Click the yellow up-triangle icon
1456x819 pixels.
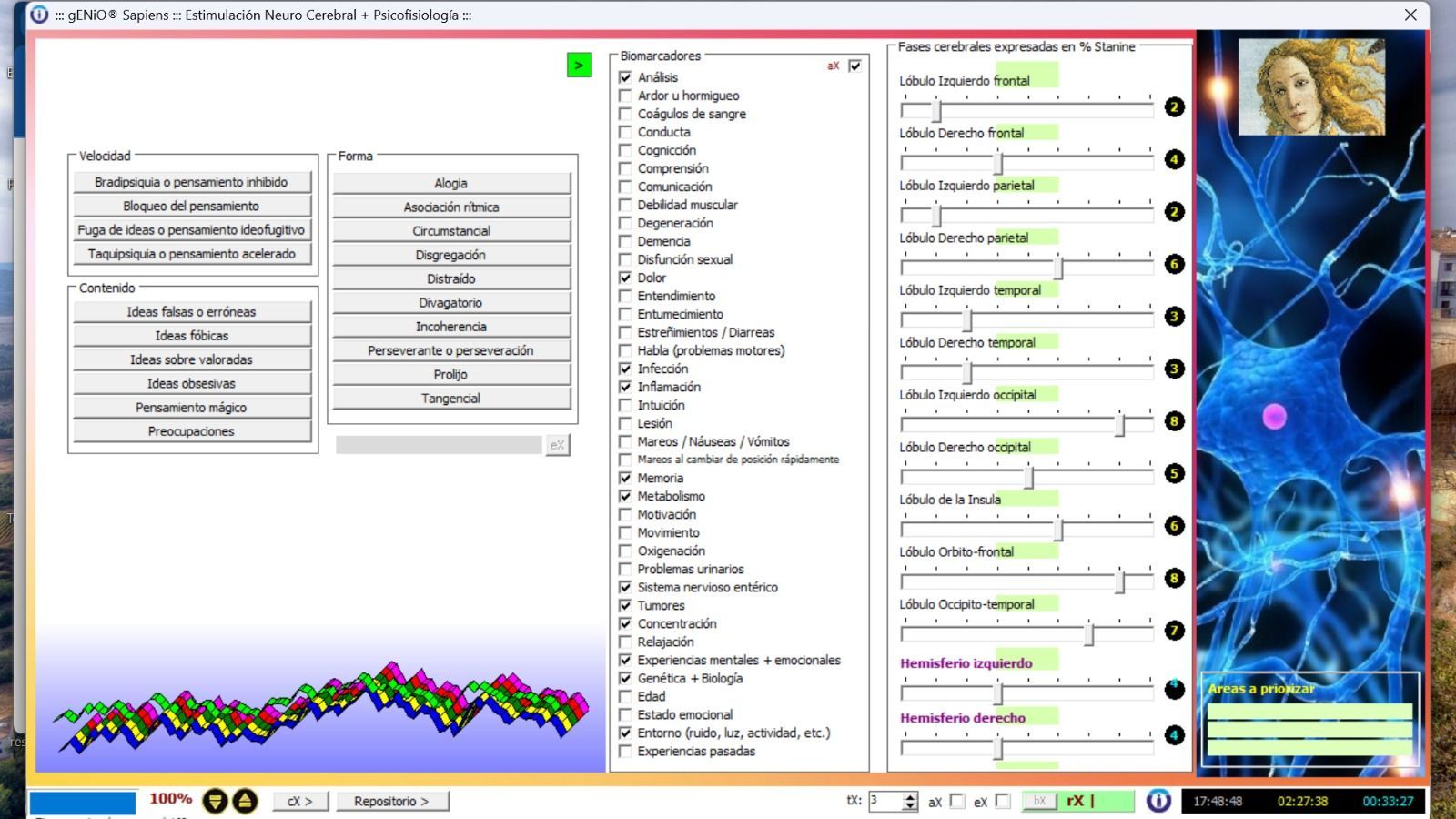point(245,801)
